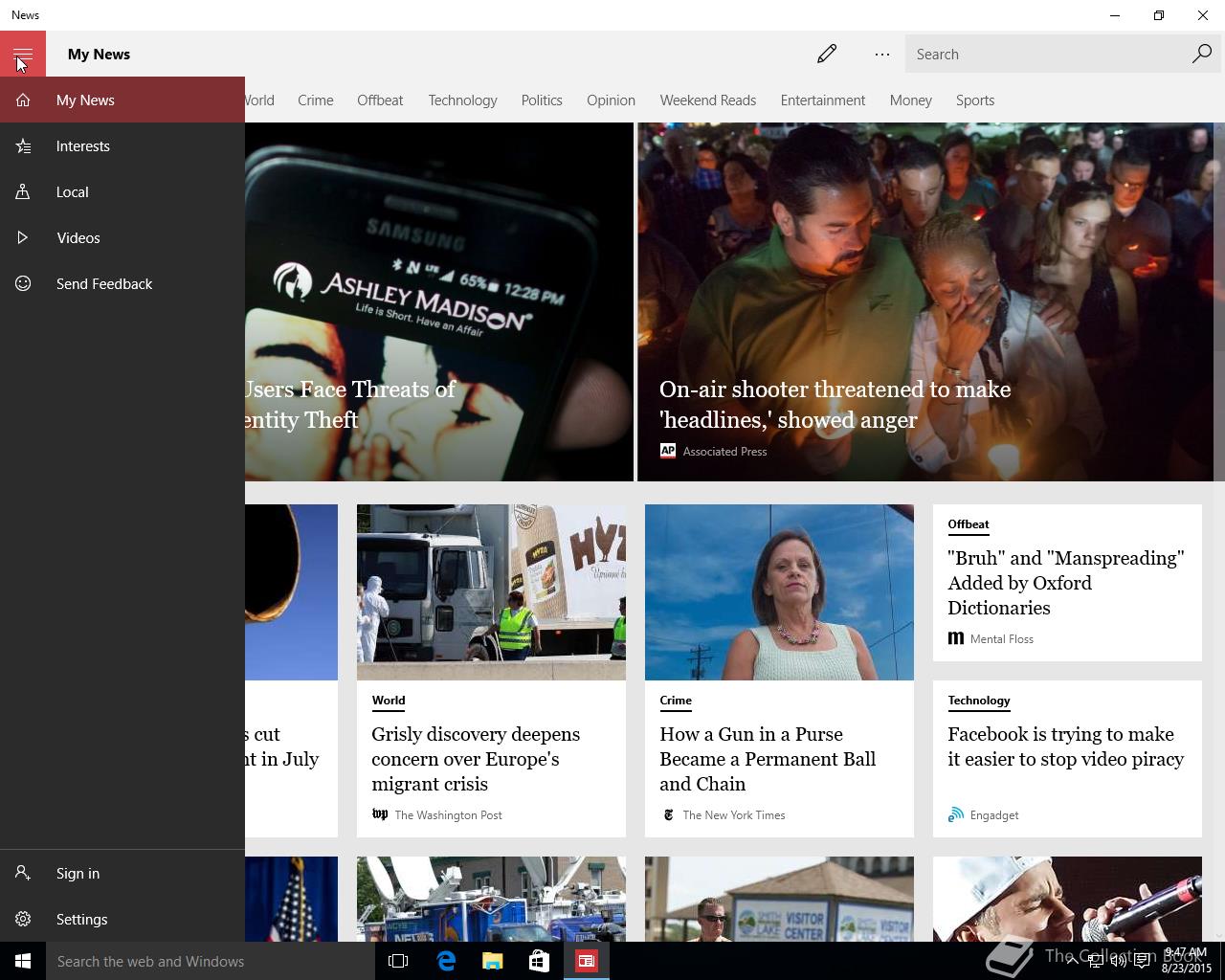
Task: Click the Mental Floss source label
Action: click(1001, 639)
